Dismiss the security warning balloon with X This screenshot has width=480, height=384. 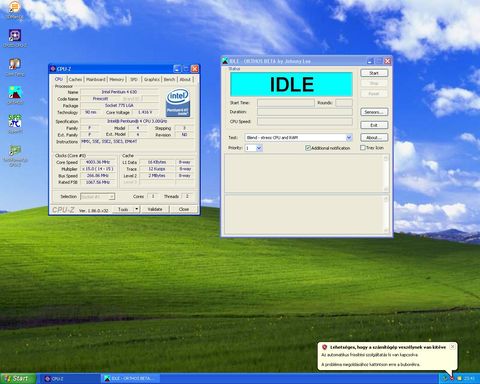(452, 347)
